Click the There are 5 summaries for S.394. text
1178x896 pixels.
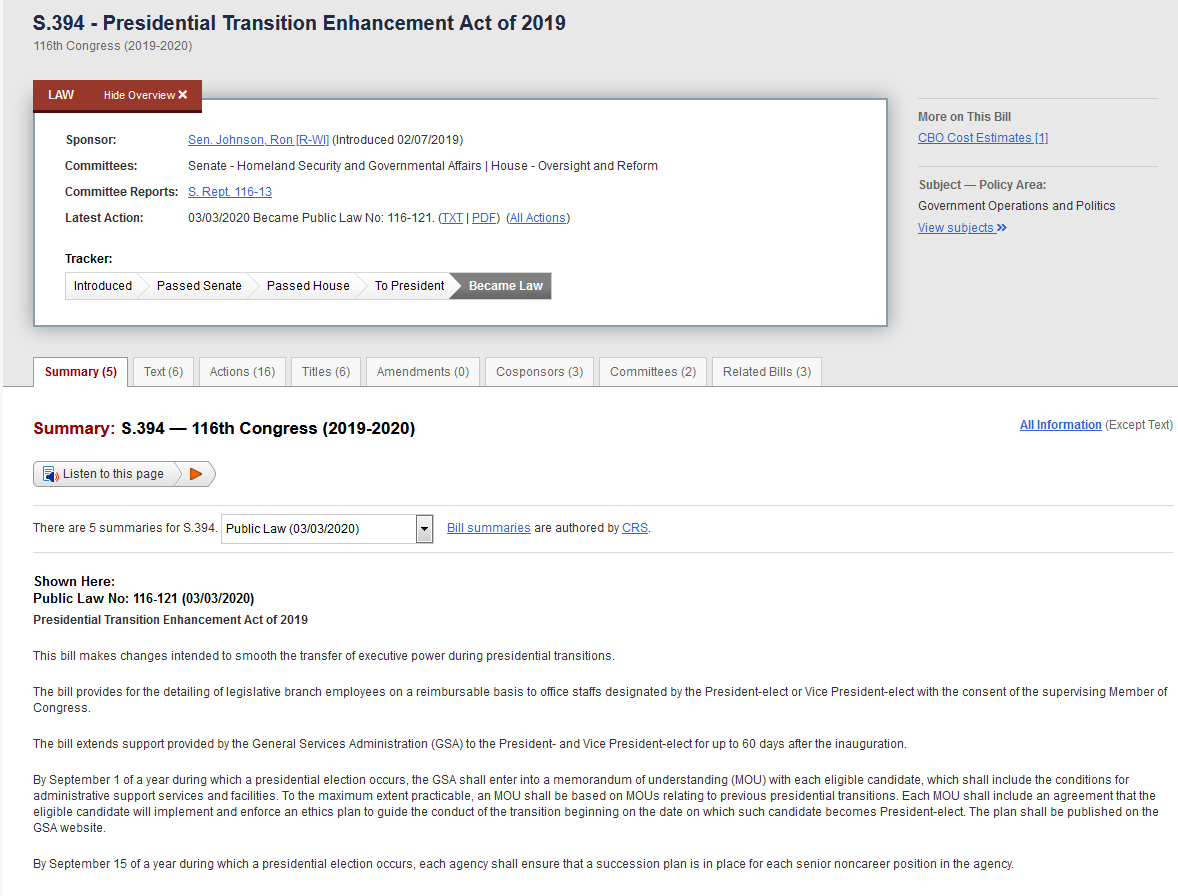click(125, 528)
